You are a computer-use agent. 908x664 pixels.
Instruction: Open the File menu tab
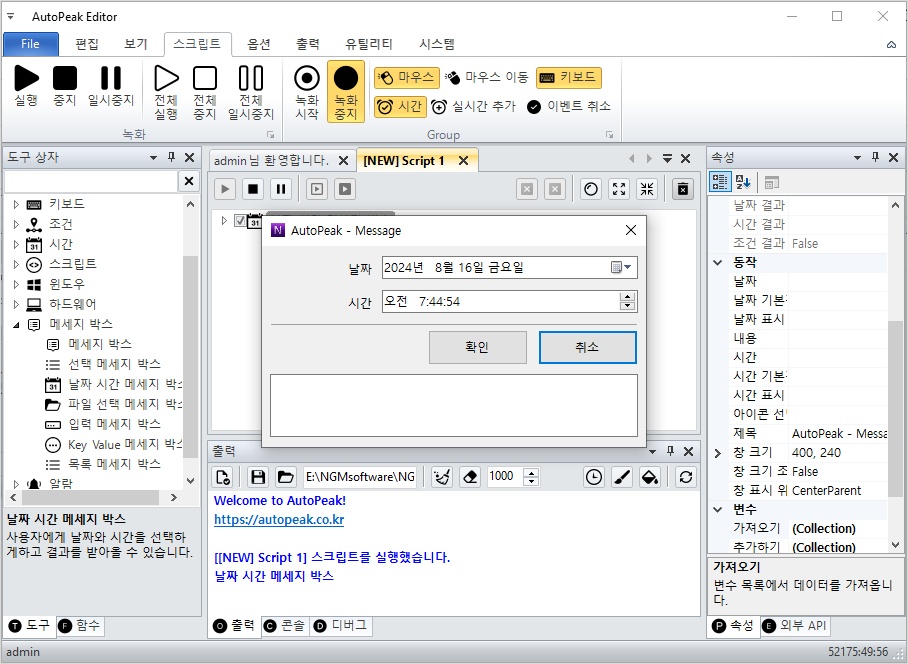point(31,44)
